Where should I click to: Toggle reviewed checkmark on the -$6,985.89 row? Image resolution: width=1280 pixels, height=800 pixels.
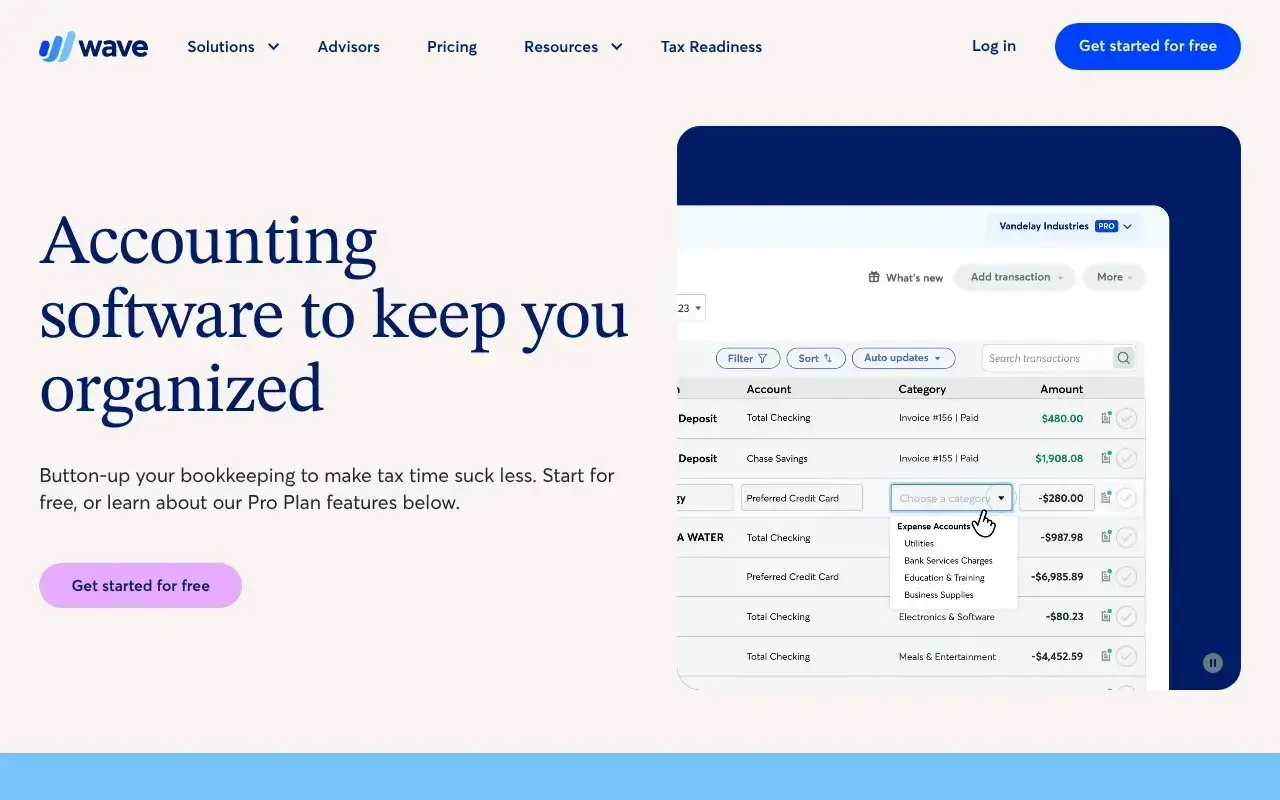[1127, 577]
